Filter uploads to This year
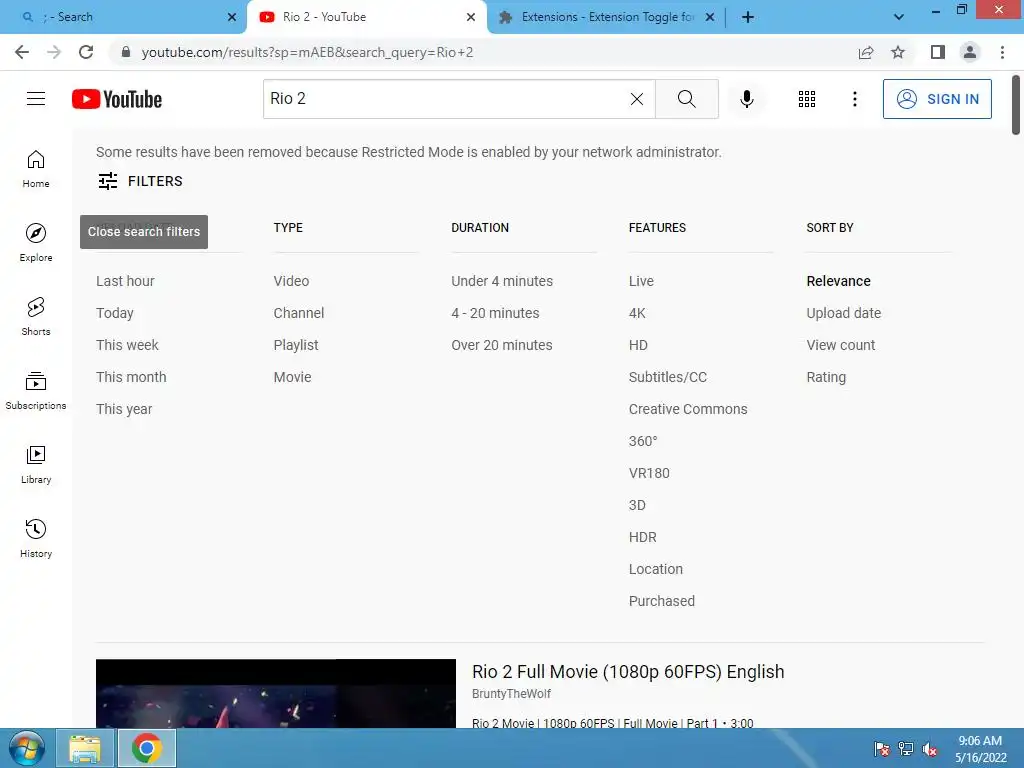Screen dimensions: 1024x768 (124, 409)
